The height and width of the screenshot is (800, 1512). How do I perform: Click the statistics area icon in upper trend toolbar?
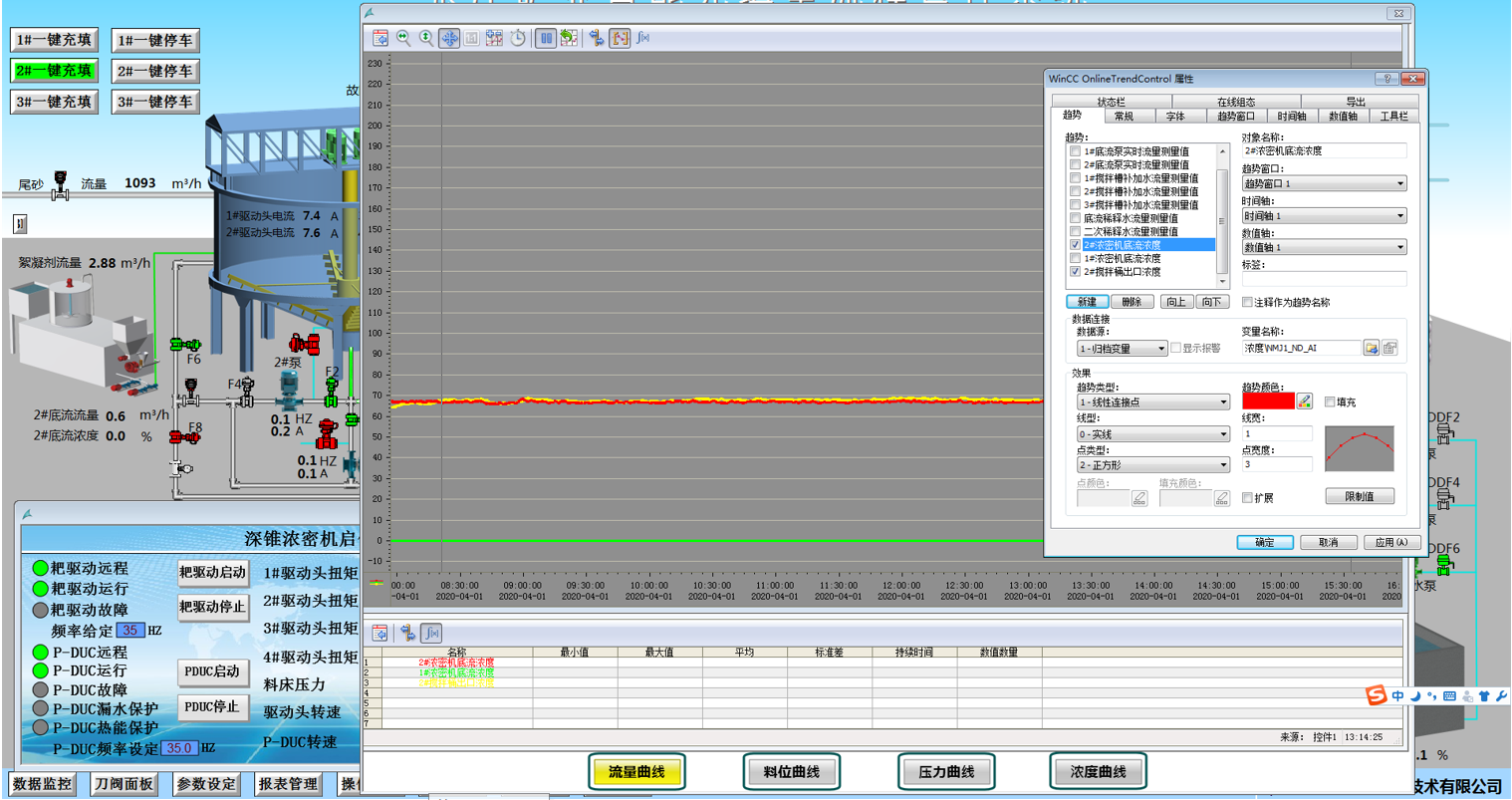point(621,38)
